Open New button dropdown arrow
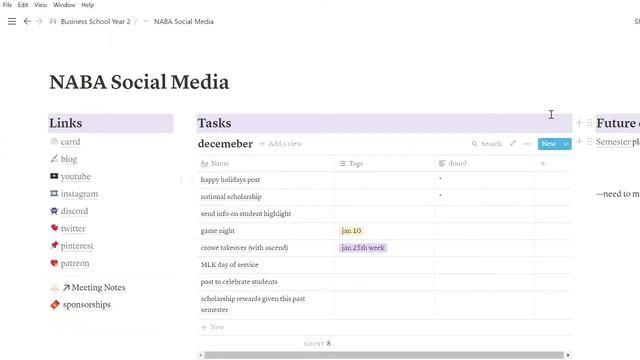The height and width of the screenshot is (360, 640). 565,144
